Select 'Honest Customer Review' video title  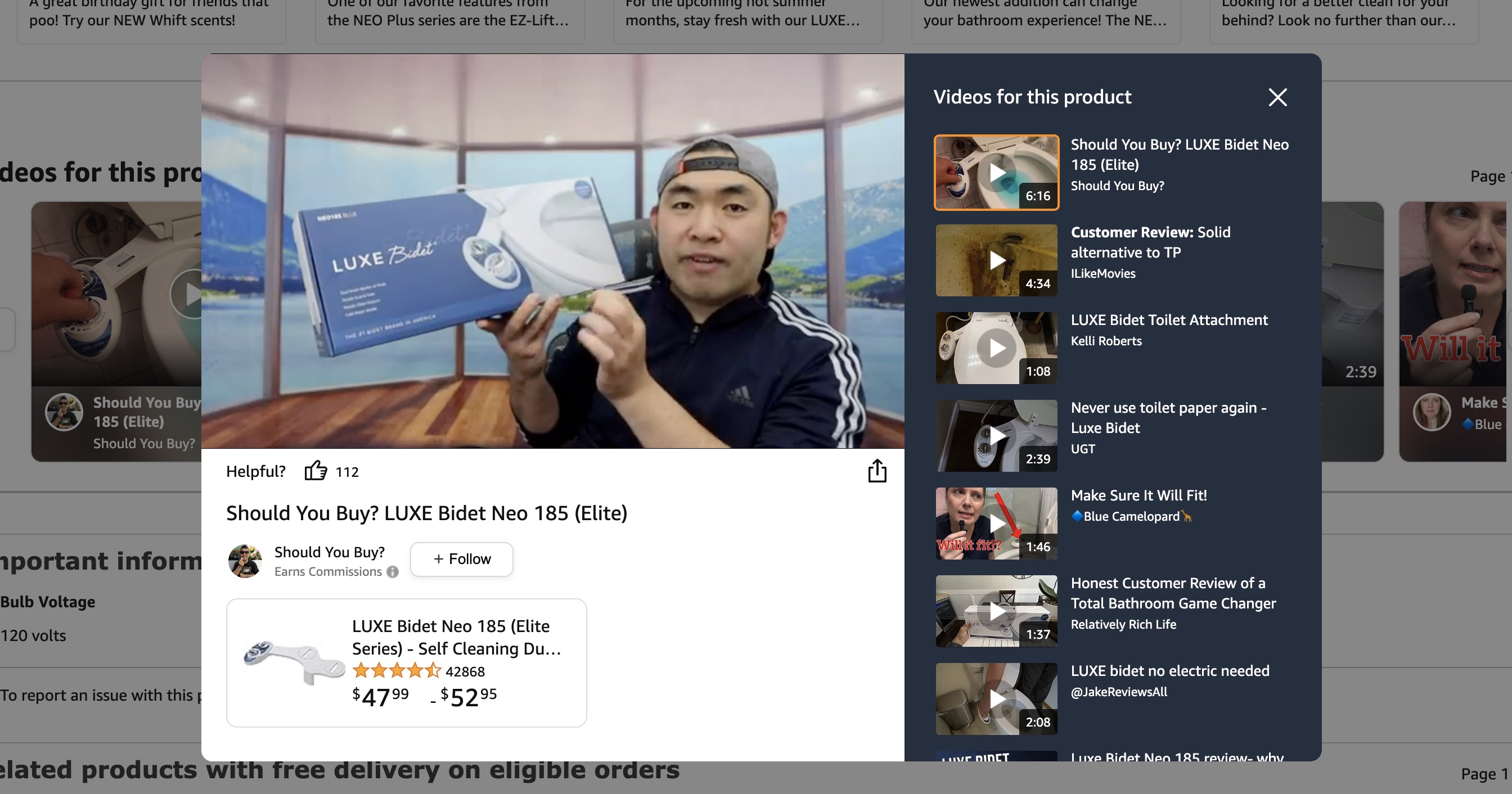pyautogui.click(x=1173, y=593)
